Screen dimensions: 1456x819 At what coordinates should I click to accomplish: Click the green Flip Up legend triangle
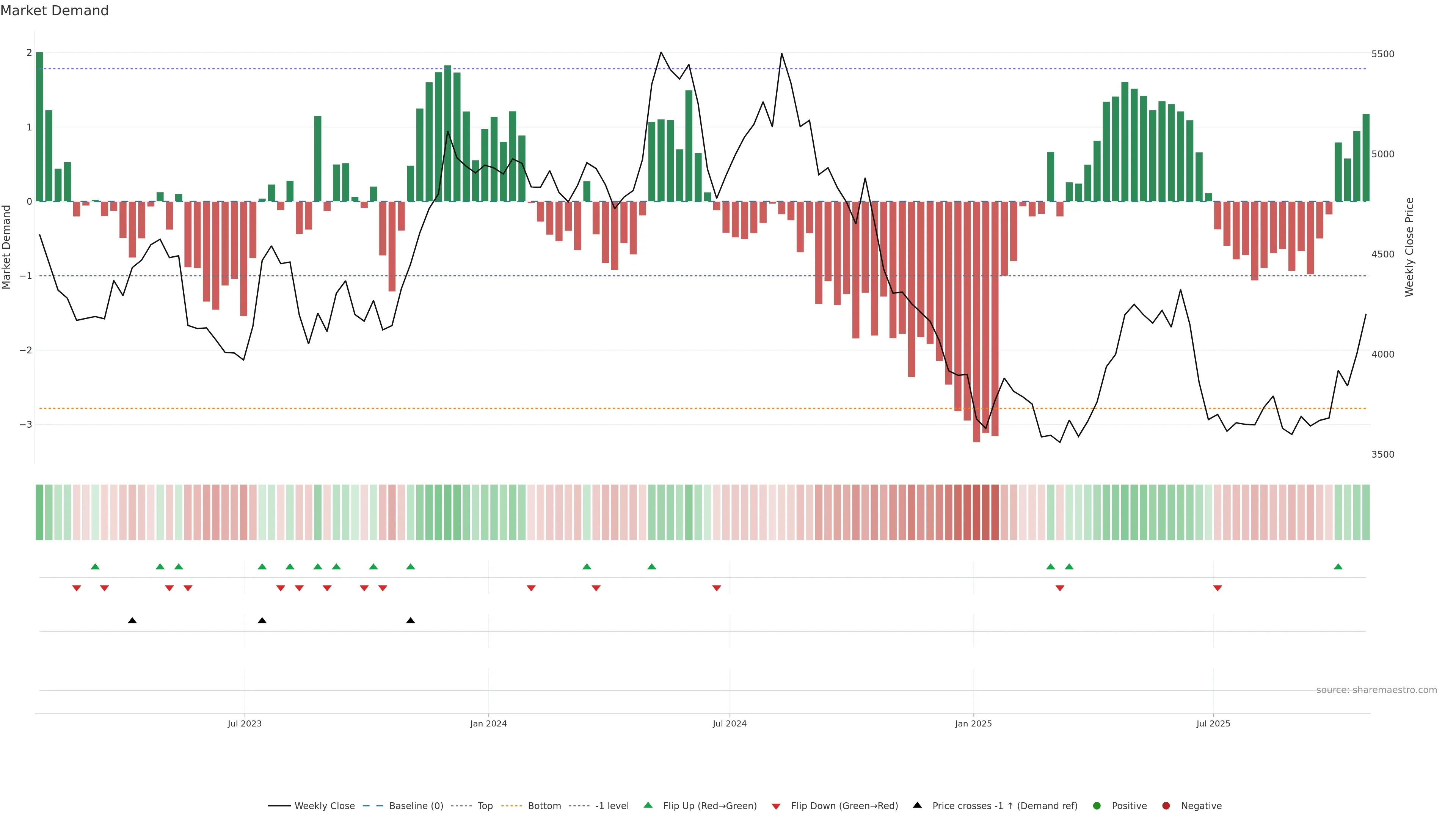[x=648, y=805]
